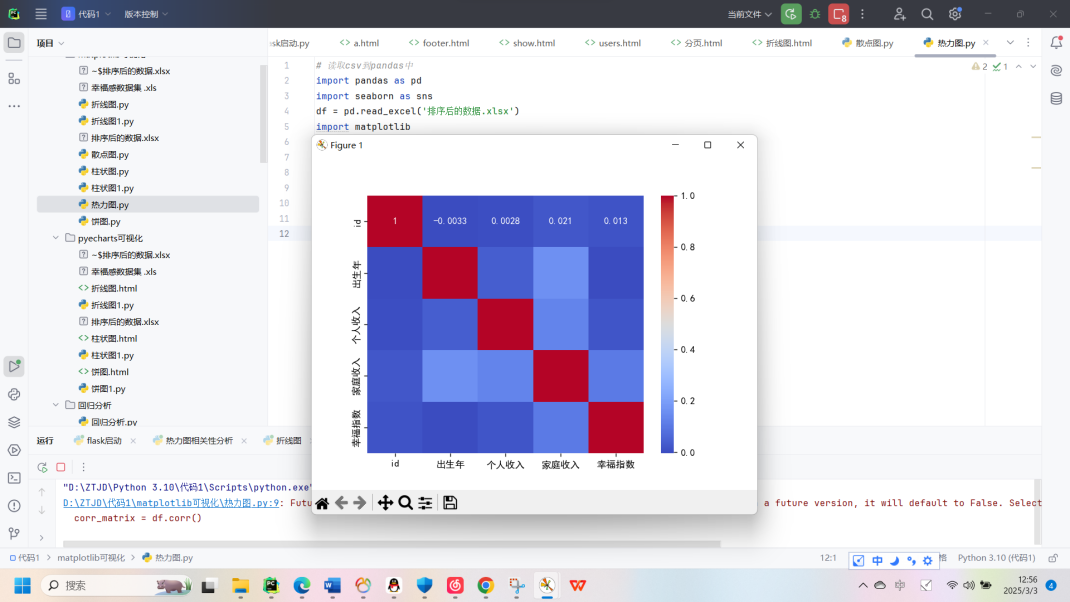Viewport: 1070px width, 602px height.
Task: Click the Stop square icon in the Run panel
Action: (x=61, y=468)
